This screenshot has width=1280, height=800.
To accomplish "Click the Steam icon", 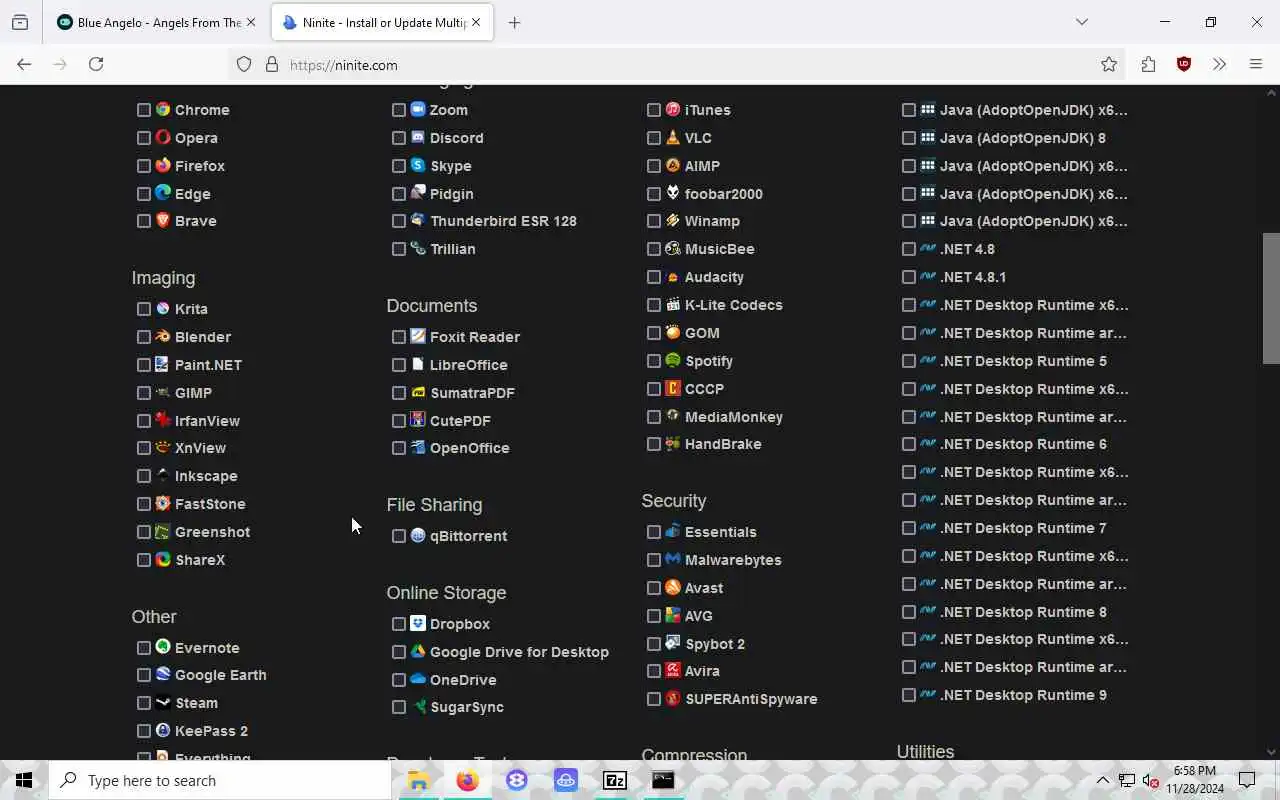I will click(x=163, y=703).
